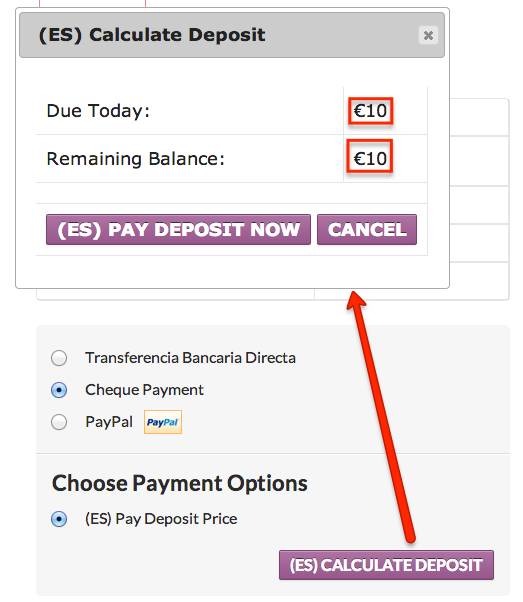The width and height of the screenshot is (523, 602).
Task: Select the (ES) Pay Deposit Price option
Action: click(59, 519)
